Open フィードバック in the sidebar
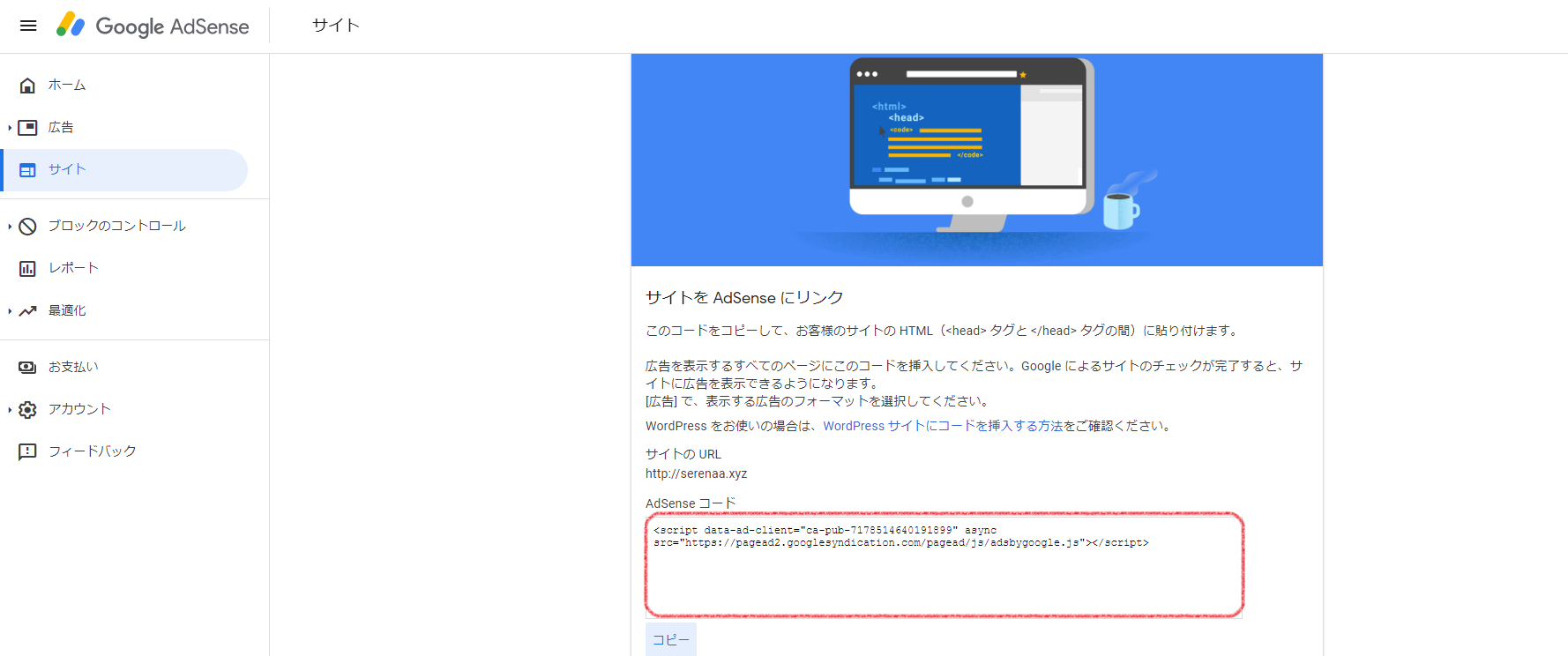Viewport: 1568px width, 656px height. pos(125,452)
